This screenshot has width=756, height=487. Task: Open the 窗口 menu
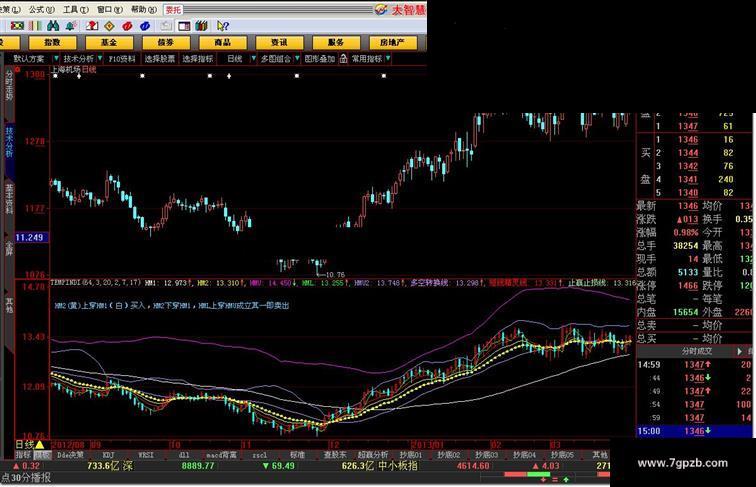pos(109,9)
